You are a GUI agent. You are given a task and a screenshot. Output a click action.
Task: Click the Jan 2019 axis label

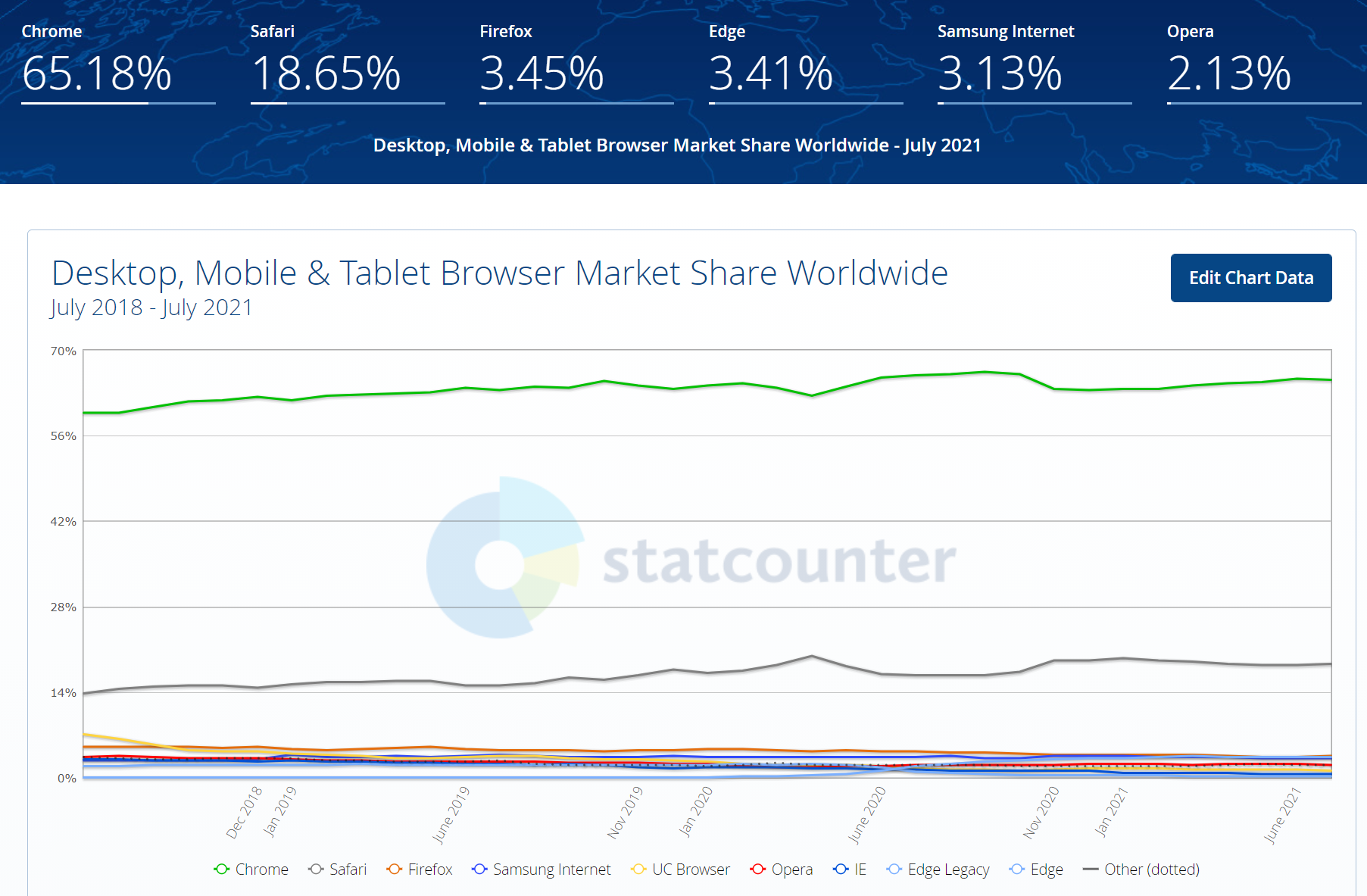(x=279, y=811)
